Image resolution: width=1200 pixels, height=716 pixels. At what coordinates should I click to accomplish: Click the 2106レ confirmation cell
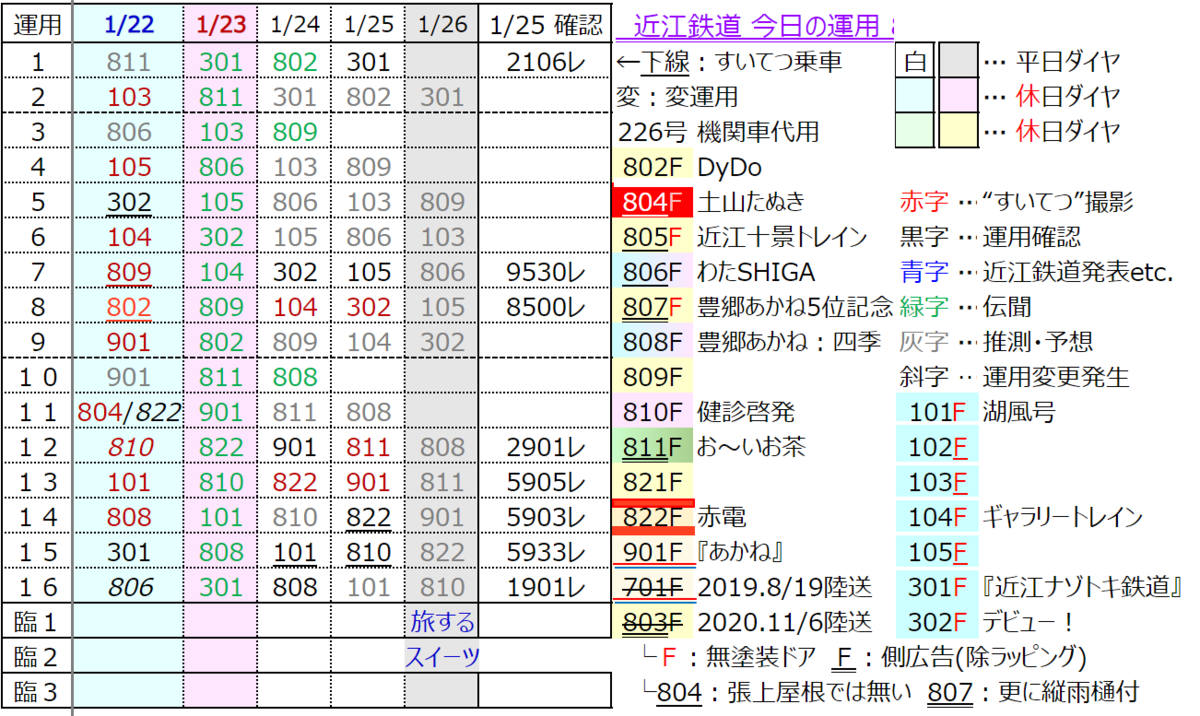pos(546,62)
